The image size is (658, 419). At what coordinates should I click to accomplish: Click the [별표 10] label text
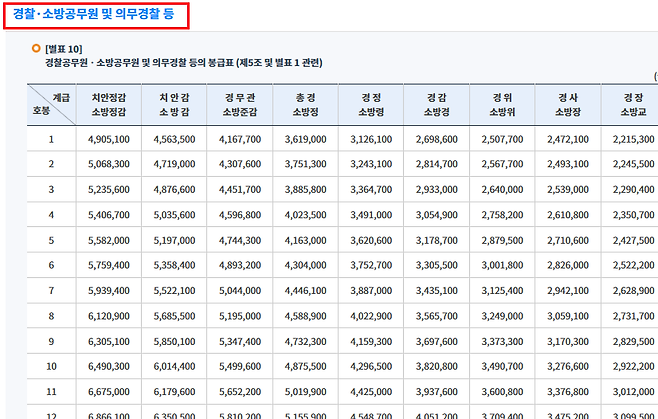(x=64, y=49)
